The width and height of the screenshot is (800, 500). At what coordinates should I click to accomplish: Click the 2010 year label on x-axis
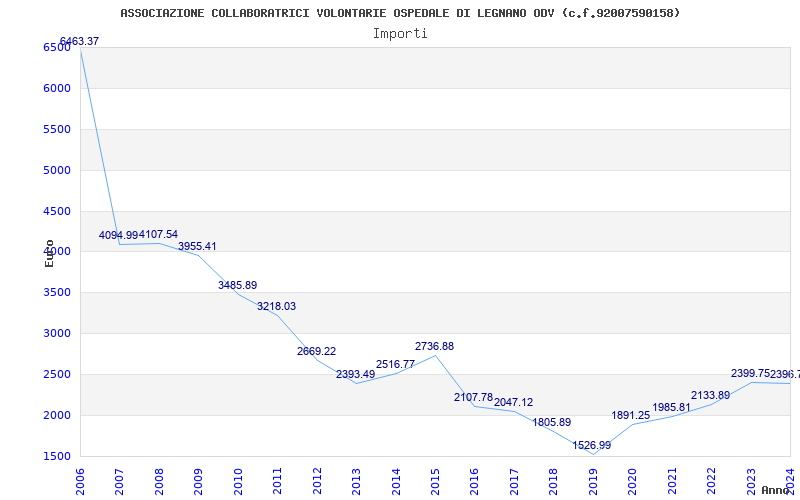coord(238,481)
